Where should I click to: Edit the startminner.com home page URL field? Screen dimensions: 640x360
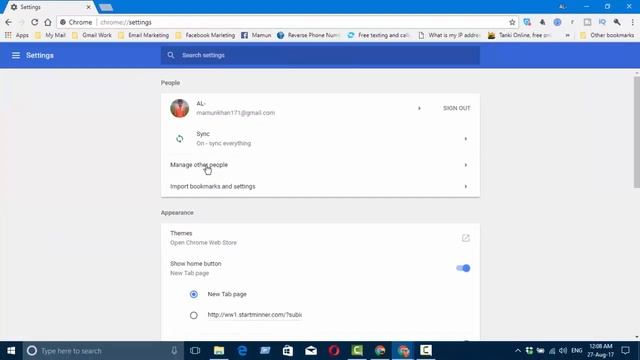point(255,315)
